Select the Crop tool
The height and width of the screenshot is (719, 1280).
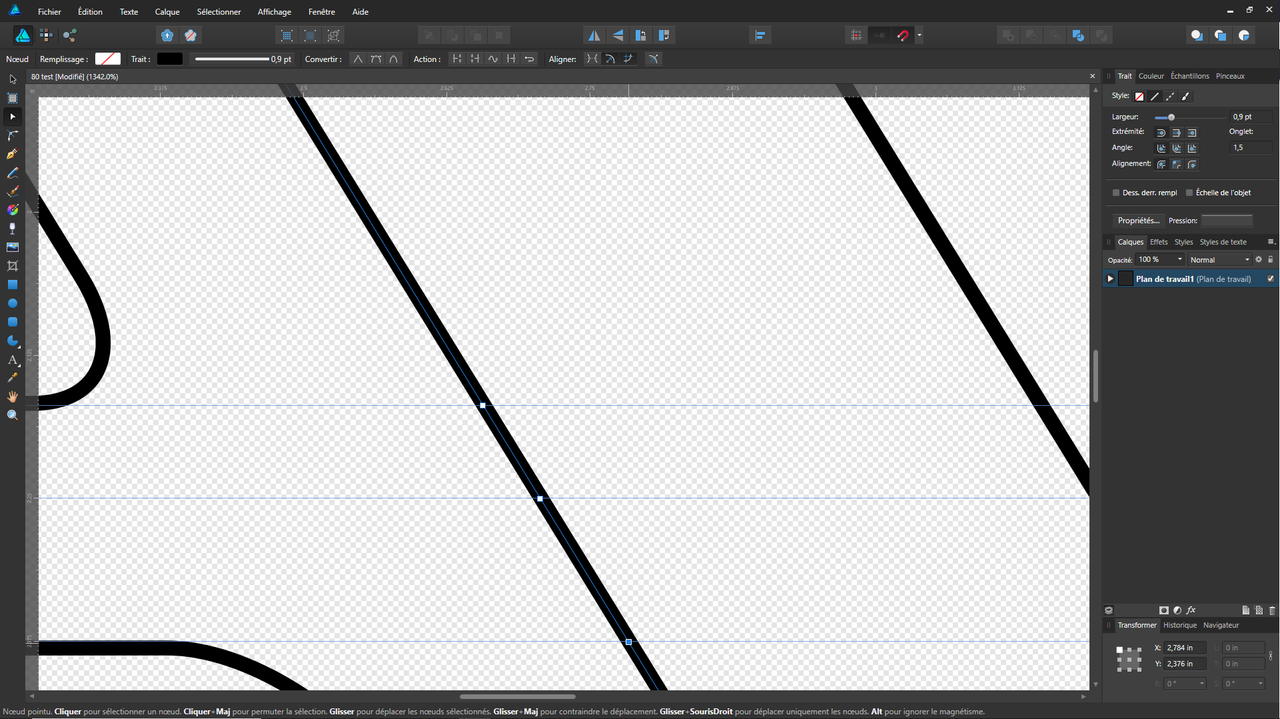coord(13,266)
